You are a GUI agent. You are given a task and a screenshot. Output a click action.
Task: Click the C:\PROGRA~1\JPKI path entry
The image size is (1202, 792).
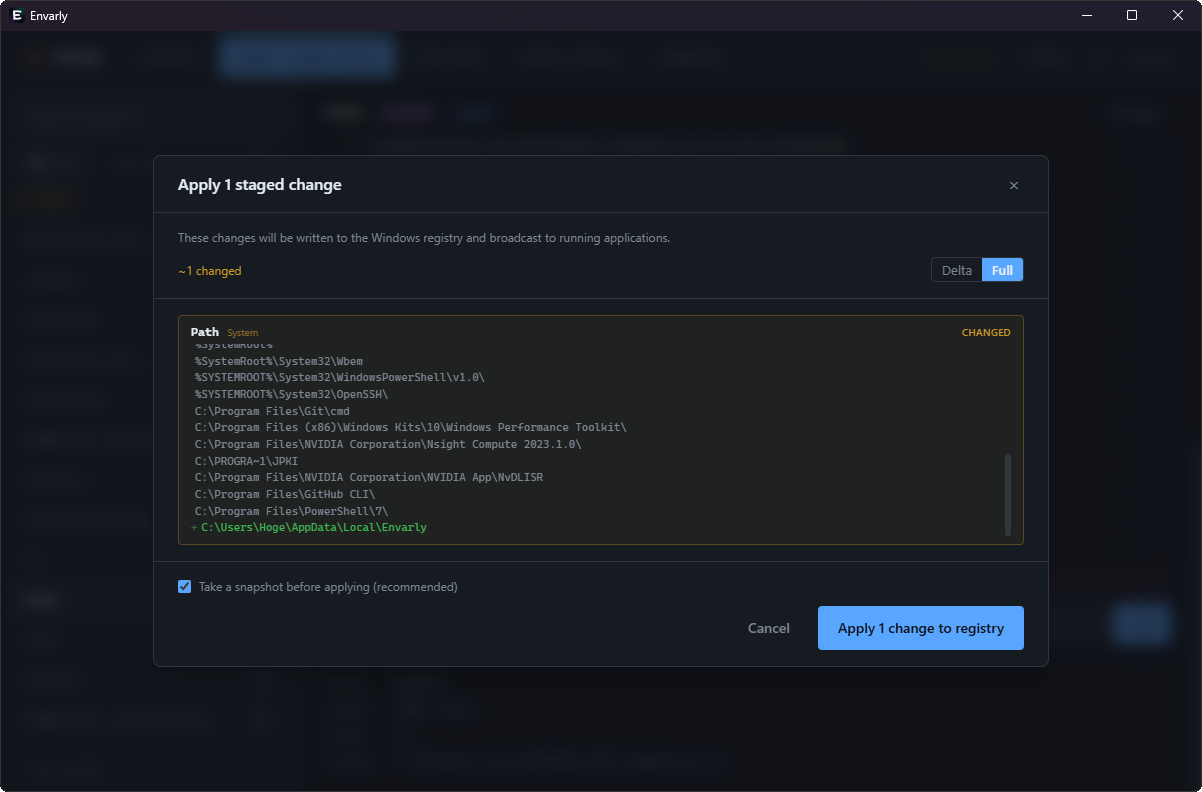click(x=246, y=461)
